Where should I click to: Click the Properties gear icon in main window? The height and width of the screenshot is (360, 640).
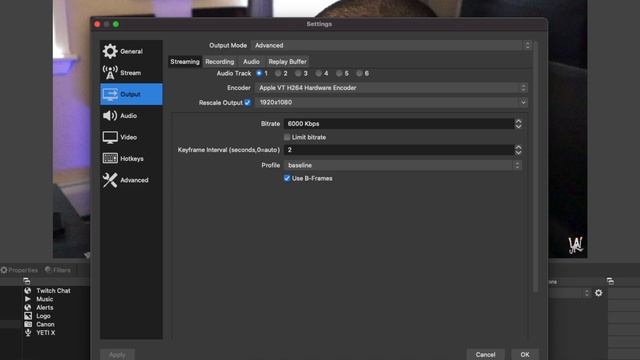4,270
